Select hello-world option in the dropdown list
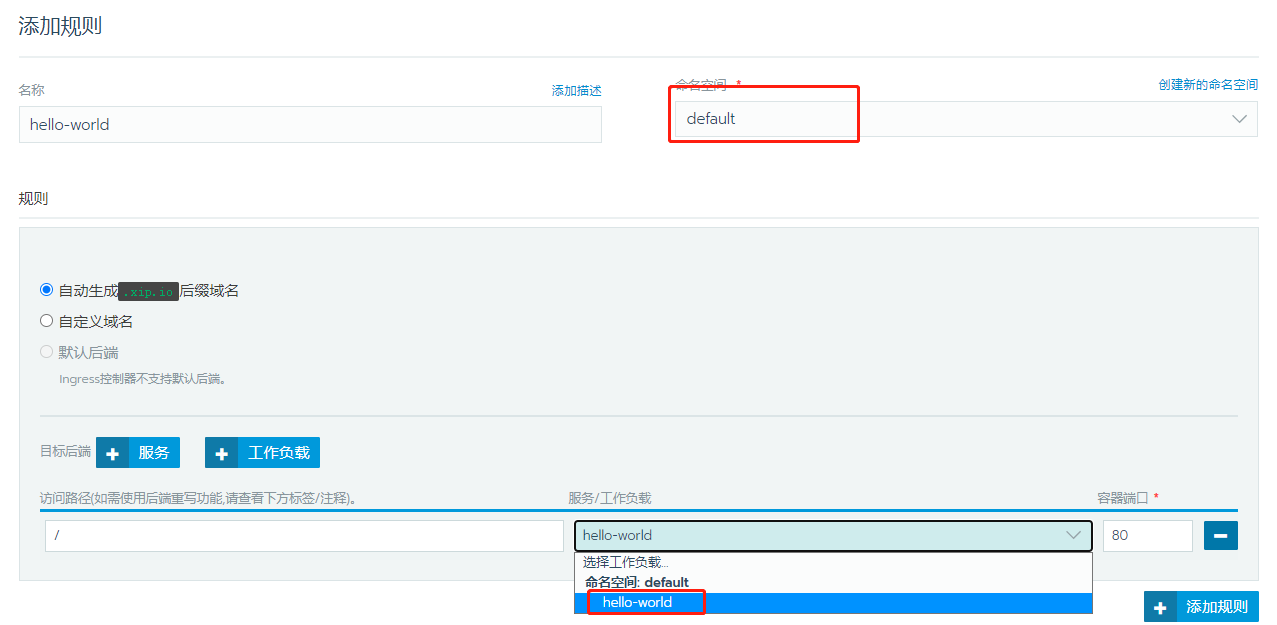The width and height of the screenshot is (1277, 625). point(833,602)
